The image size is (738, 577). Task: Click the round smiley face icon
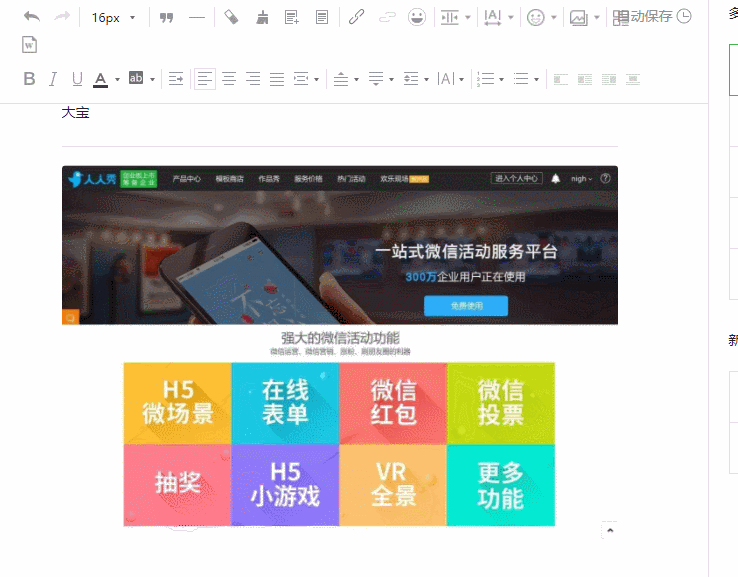536,17
